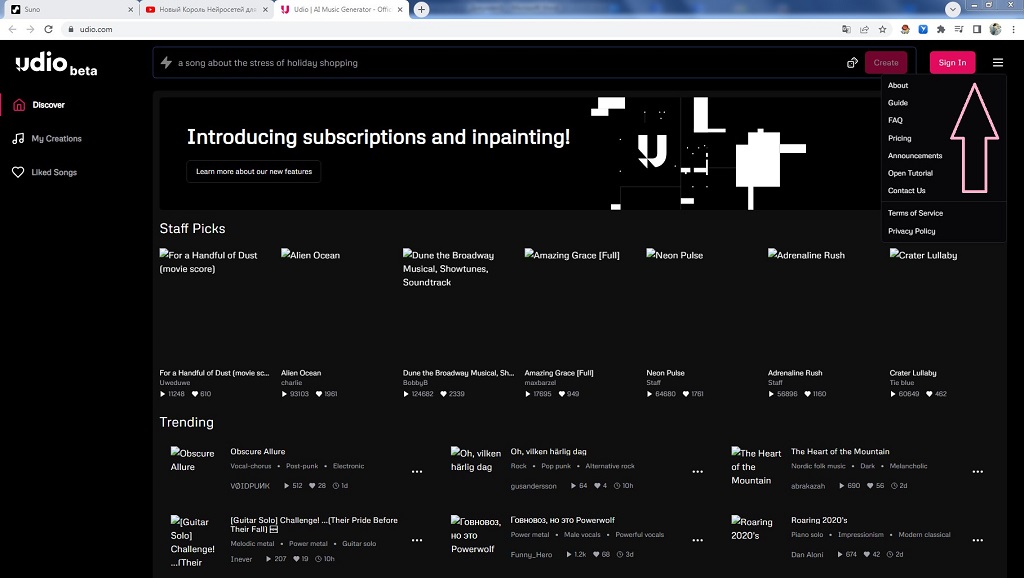Click the dice randomize prompt icon
Viewport: 1024px width, 578px height.
click(x=852, y=63)
